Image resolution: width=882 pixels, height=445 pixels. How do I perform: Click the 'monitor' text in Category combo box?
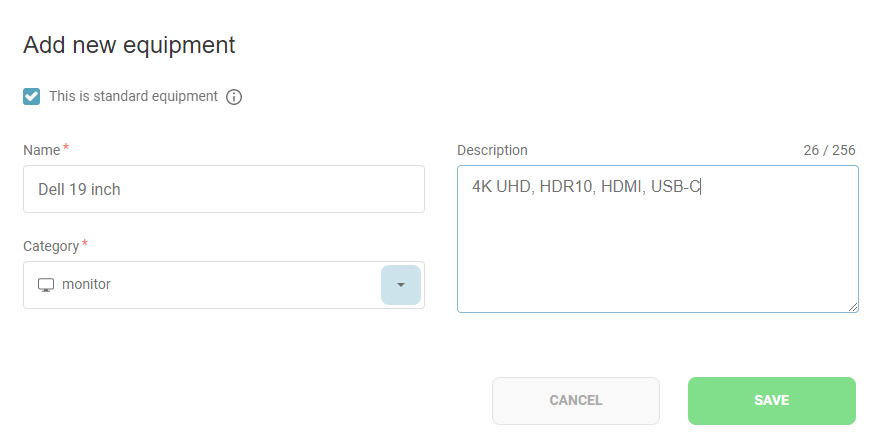(x=86, y=285)
